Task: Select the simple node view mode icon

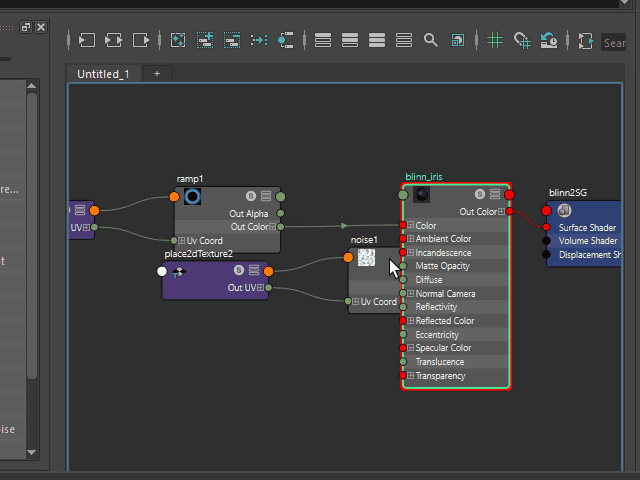Action: (323, 41)
